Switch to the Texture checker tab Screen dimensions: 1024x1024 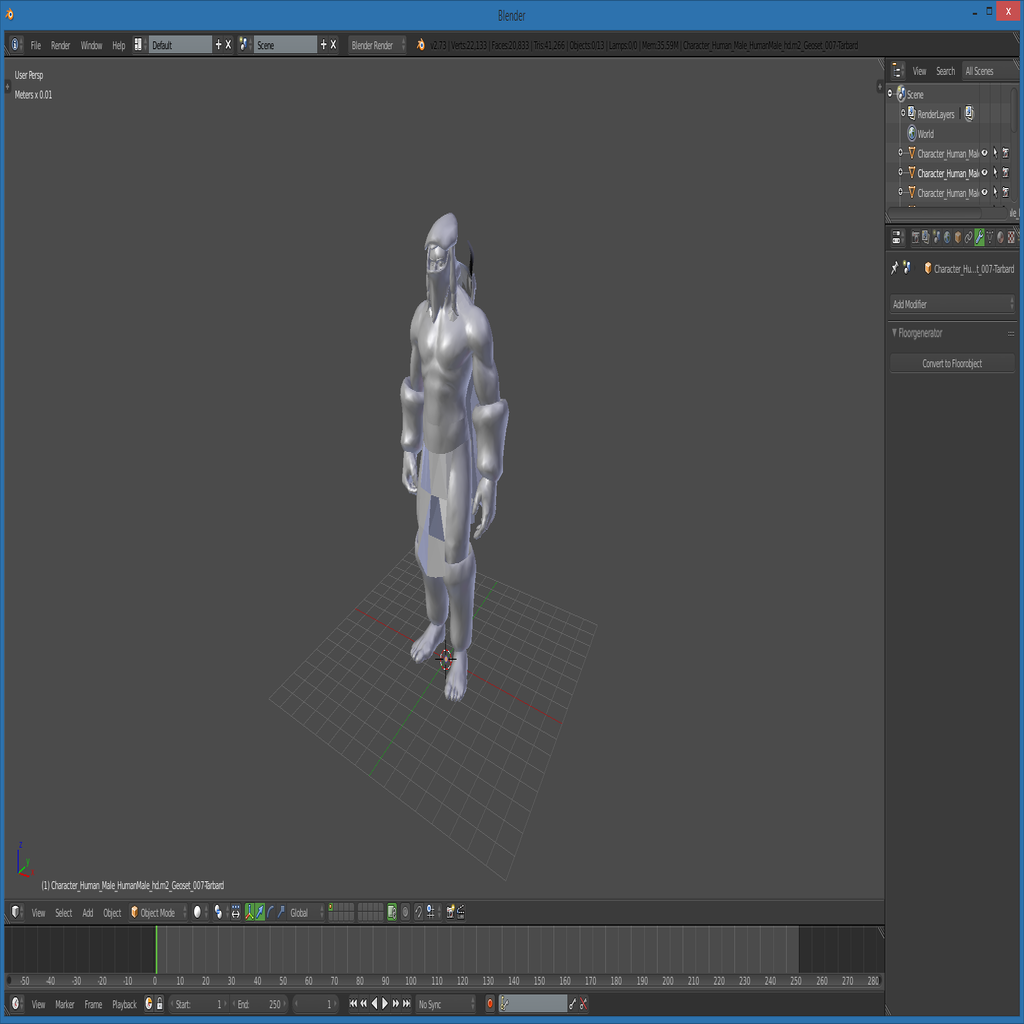(1011, 238)
